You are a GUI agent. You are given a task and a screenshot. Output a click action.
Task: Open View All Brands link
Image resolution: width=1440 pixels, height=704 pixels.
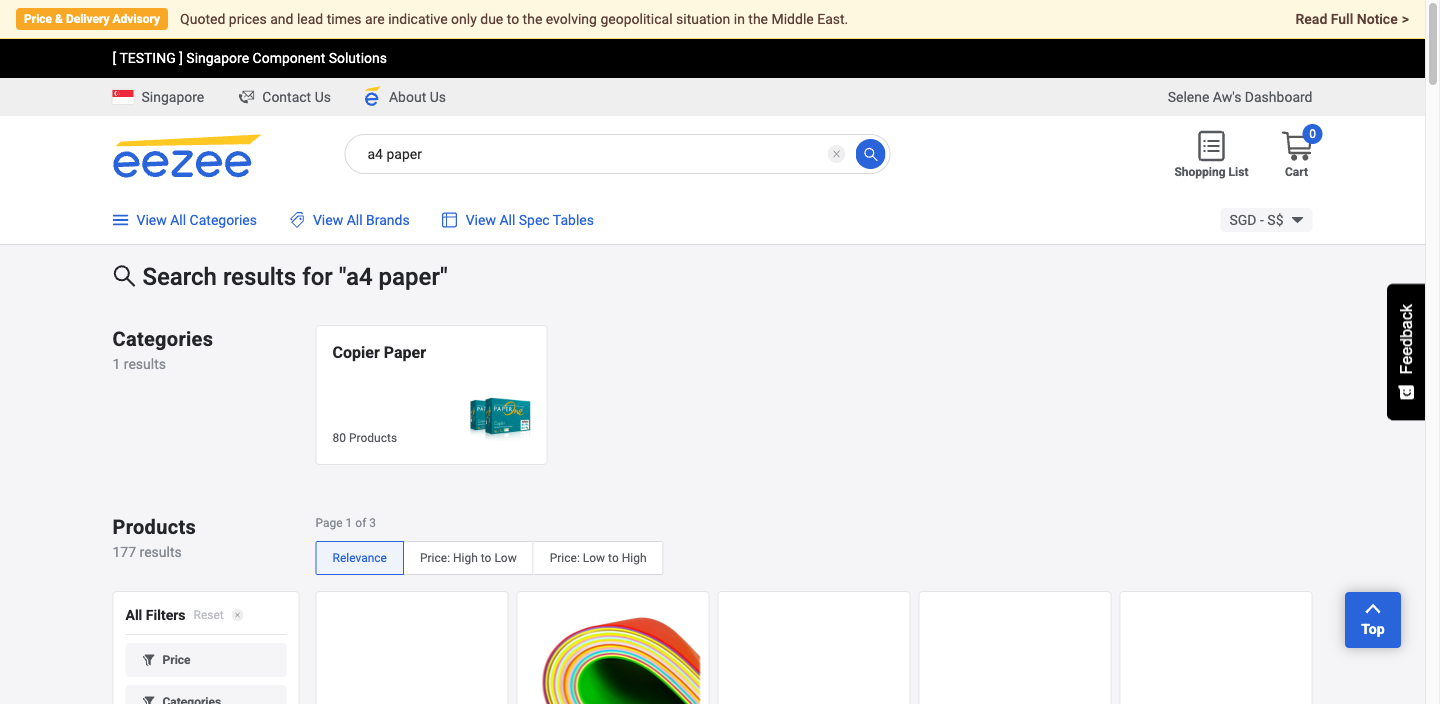tap(361, 220)
